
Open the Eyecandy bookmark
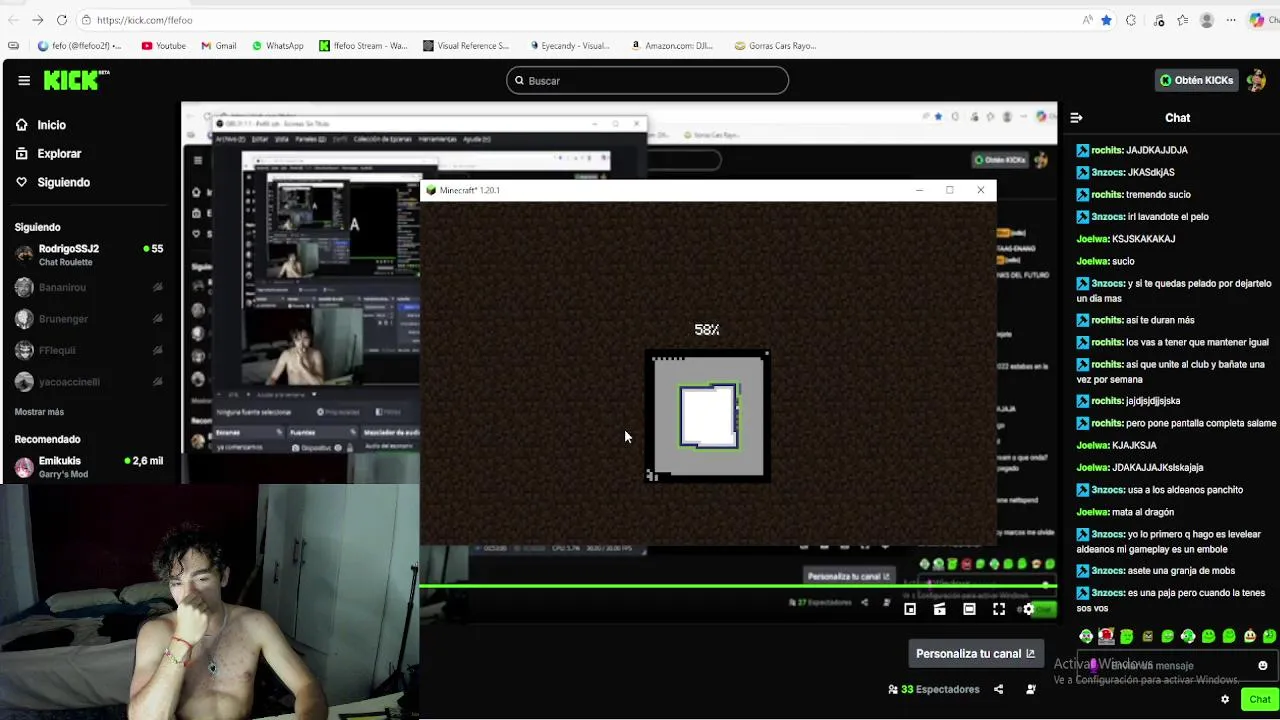569,46
